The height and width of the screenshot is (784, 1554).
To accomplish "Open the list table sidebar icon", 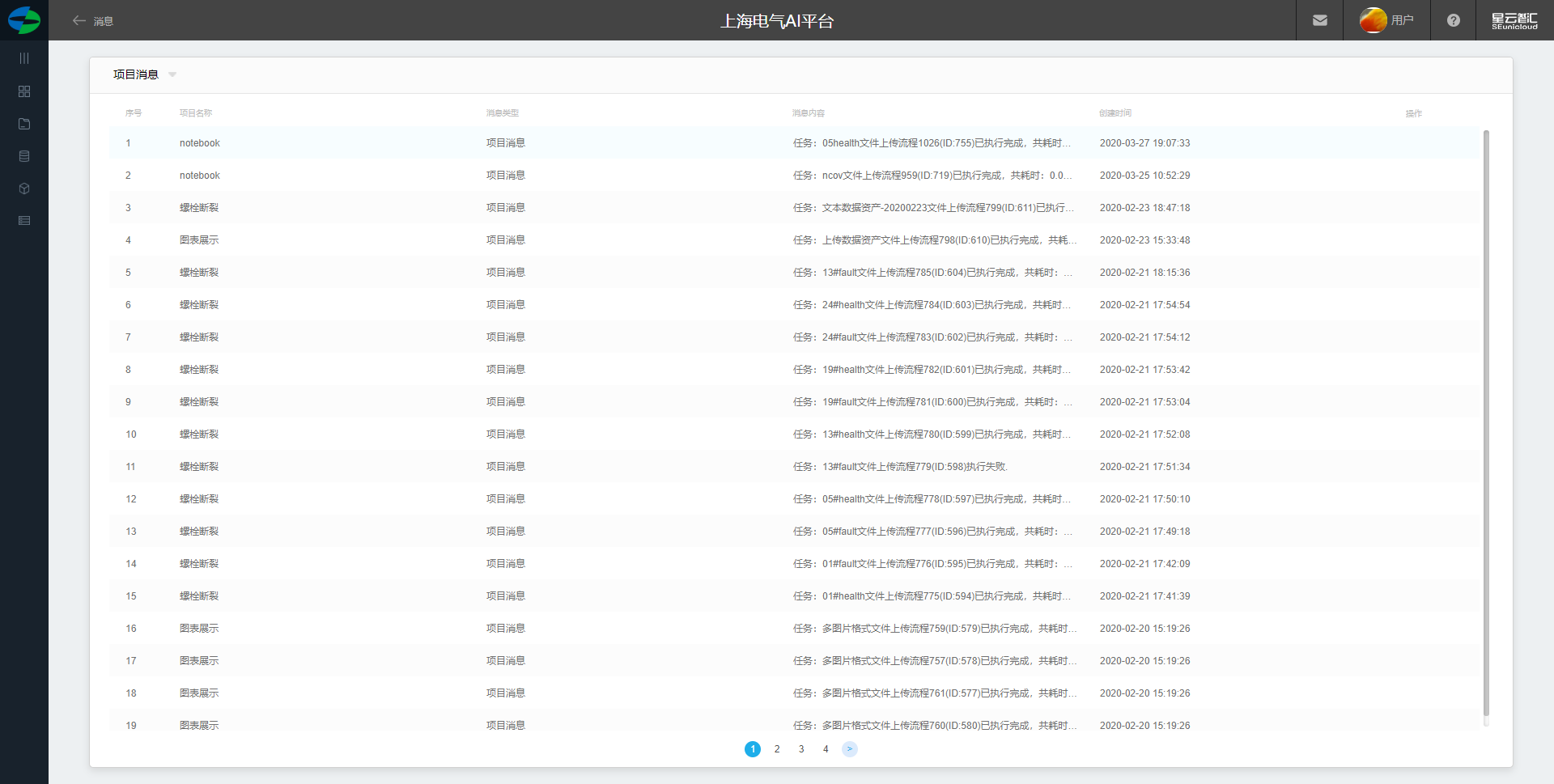I will pyautogui.click(x=24, y=220).
